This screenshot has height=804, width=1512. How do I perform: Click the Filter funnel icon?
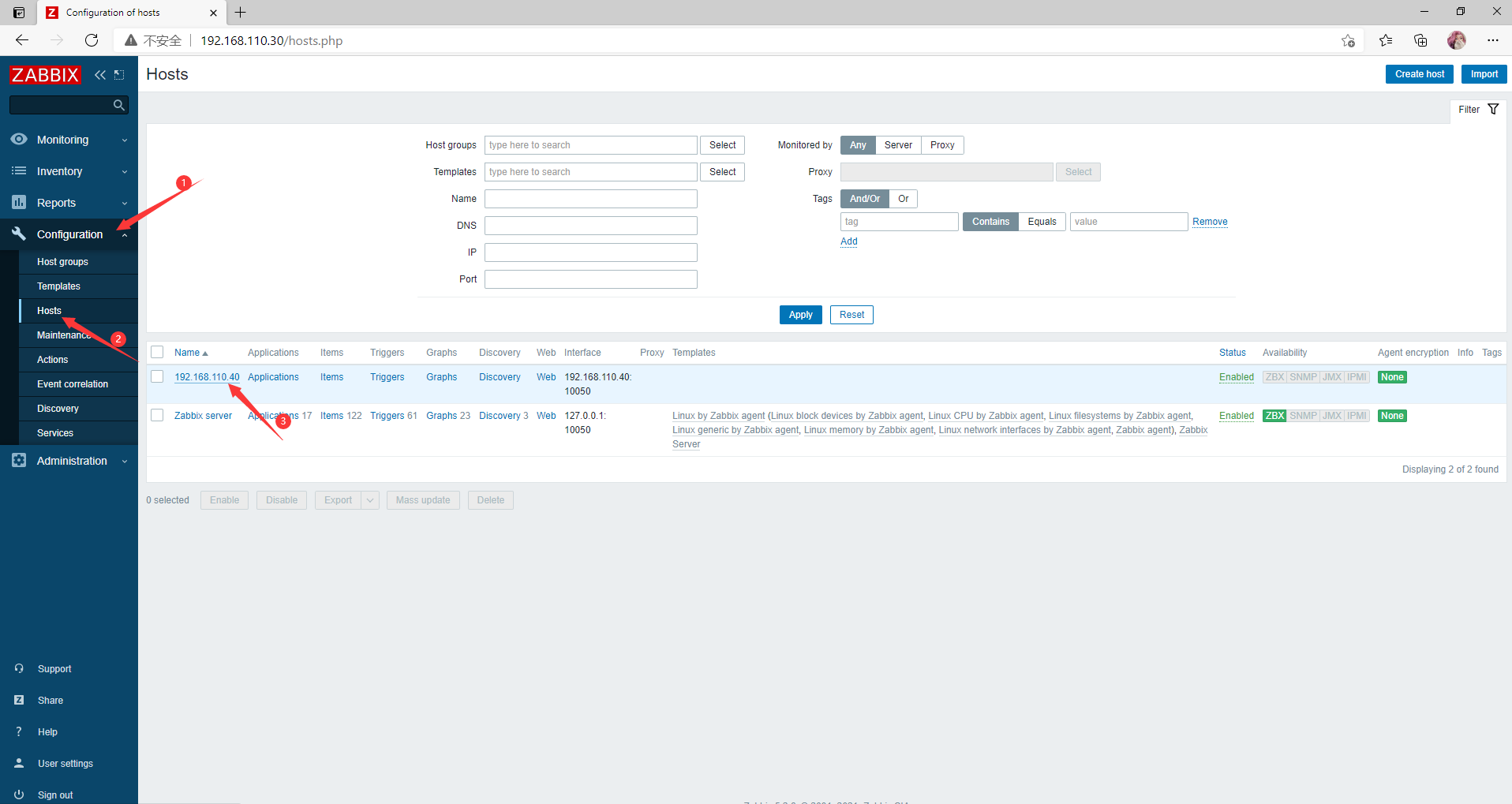(x=1493, y=109)
